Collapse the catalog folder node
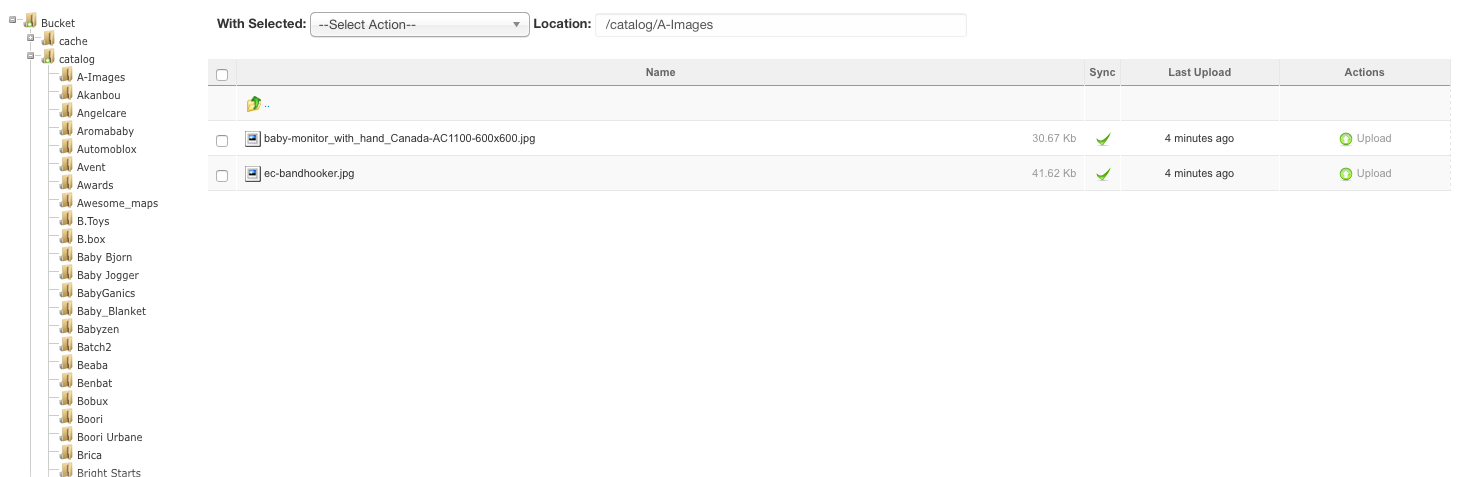The height and width of the screenshot is (477, 1469). click(31, 56)
